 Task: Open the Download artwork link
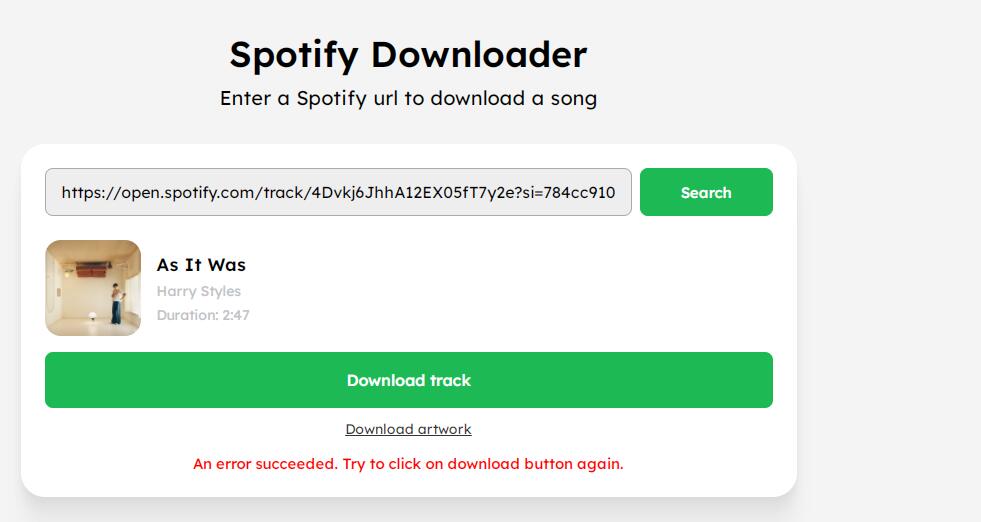coord(408,429)
